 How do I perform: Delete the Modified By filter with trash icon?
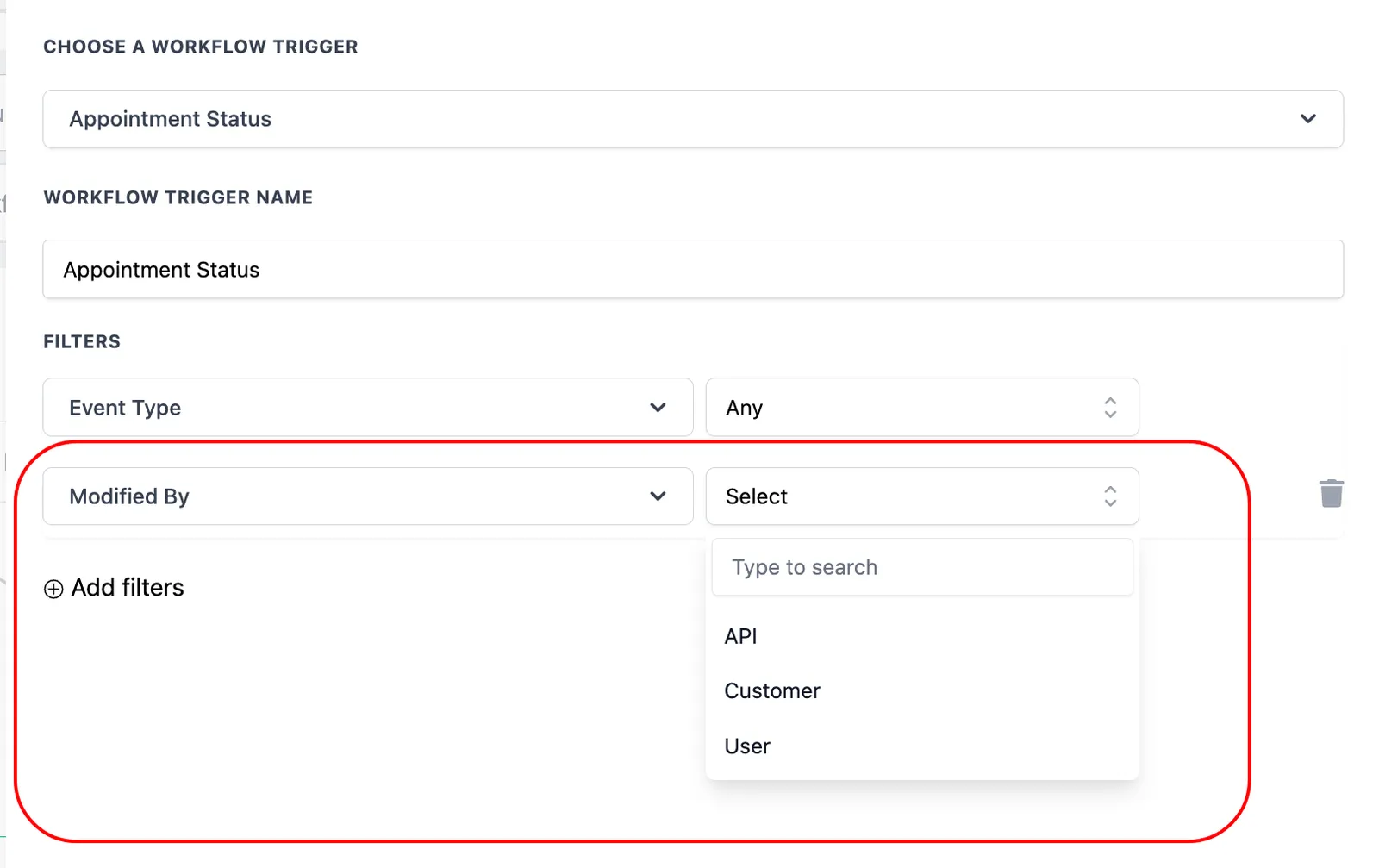[x=1331, y=494]
